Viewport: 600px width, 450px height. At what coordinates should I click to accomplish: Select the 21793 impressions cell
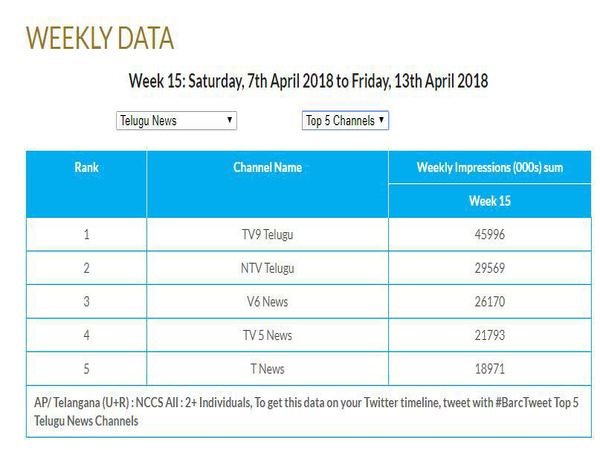coord(489,335)
